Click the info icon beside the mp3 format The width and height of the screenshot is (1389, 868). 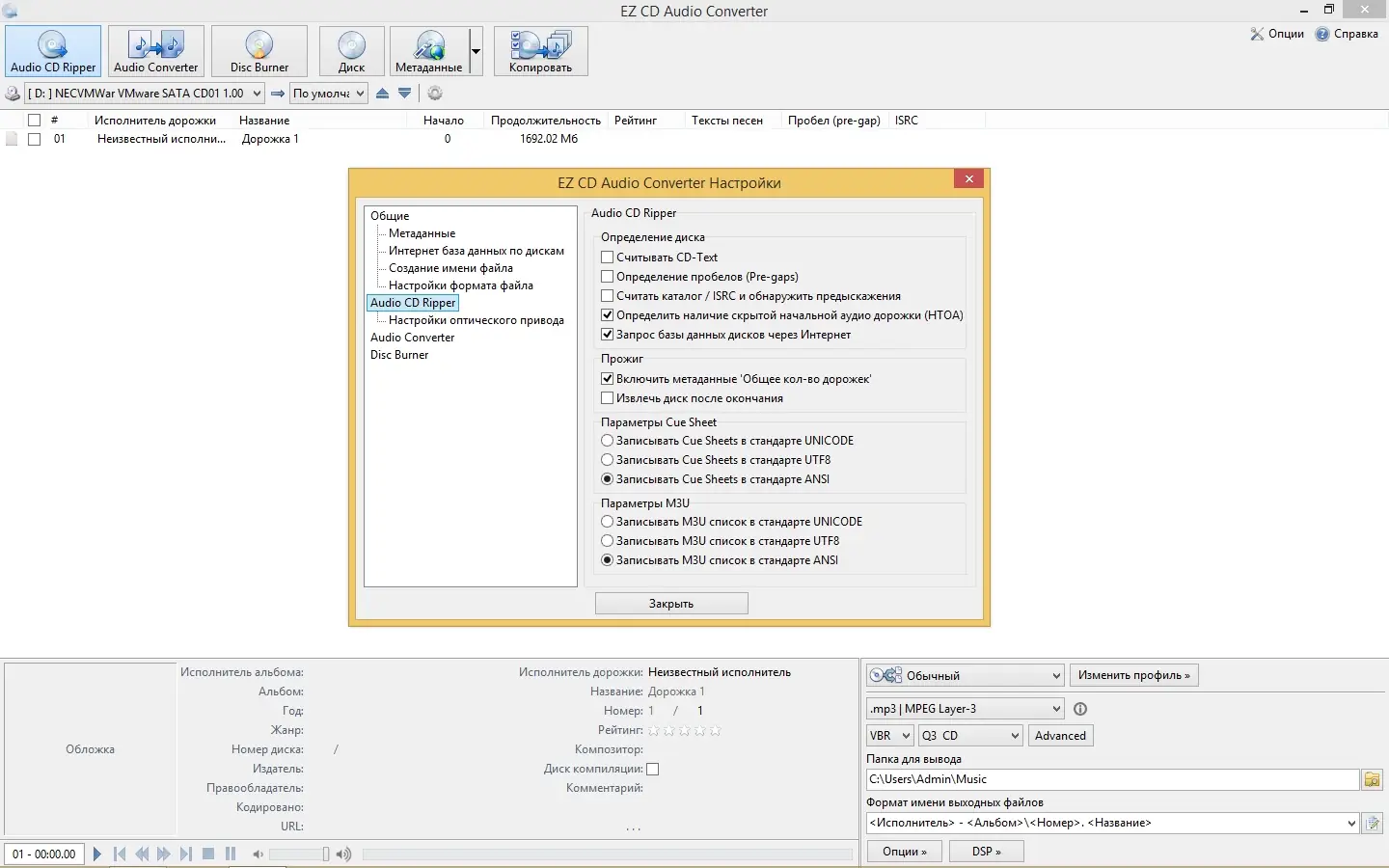(x=1080, y=709)
